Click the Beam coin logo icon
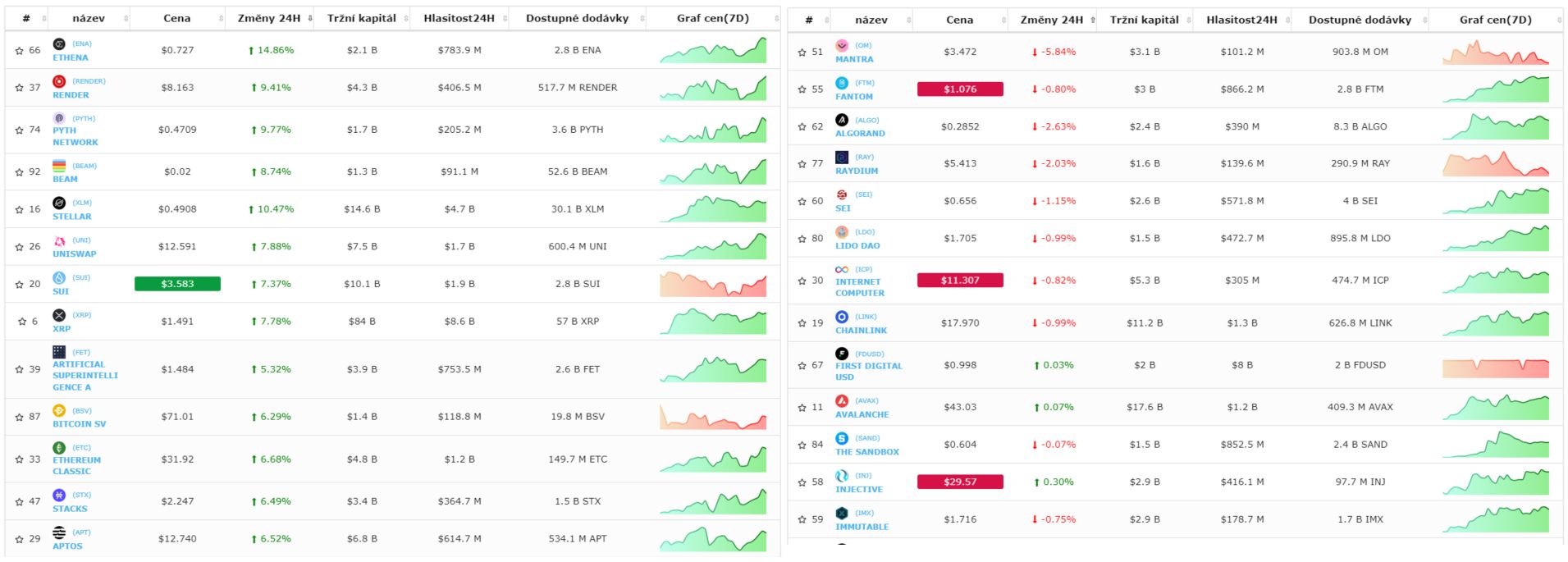 coord(59,166)
